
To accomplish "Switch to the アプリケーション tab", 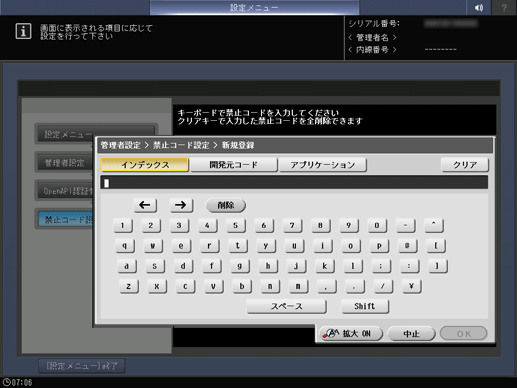I will pyautogui.click(x=323, y=165).
